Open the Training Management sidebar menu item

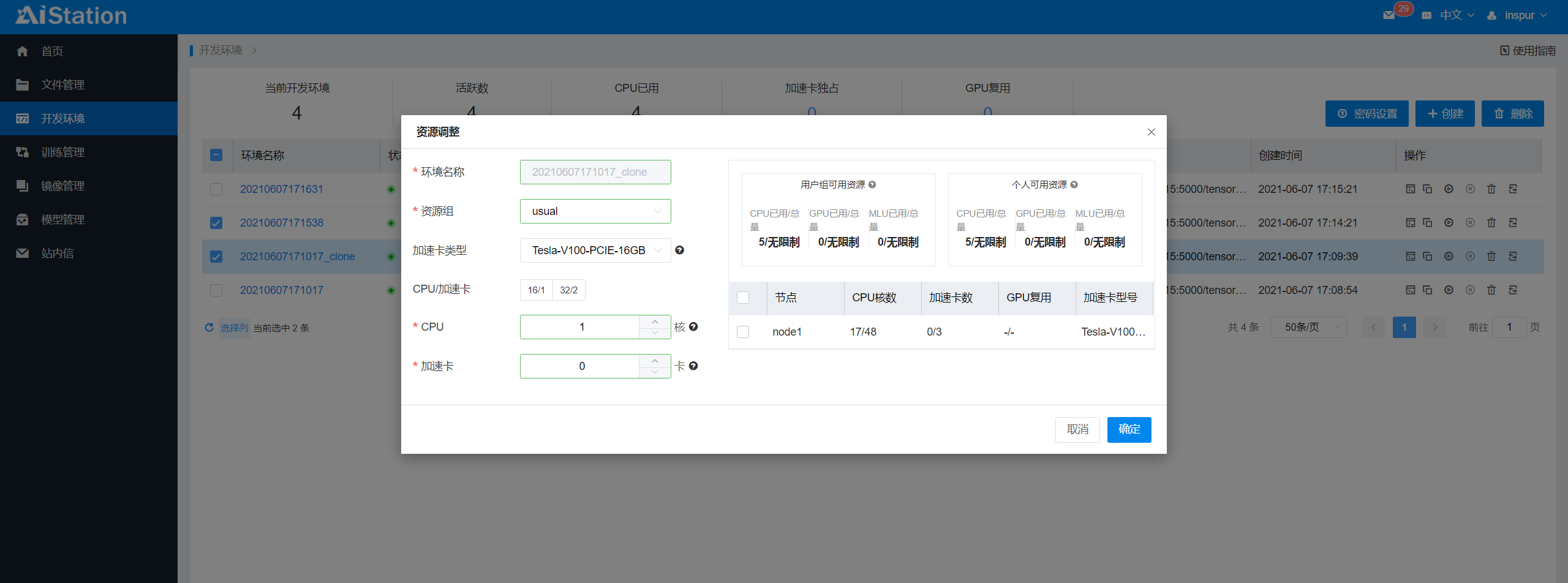pos(62,152)
